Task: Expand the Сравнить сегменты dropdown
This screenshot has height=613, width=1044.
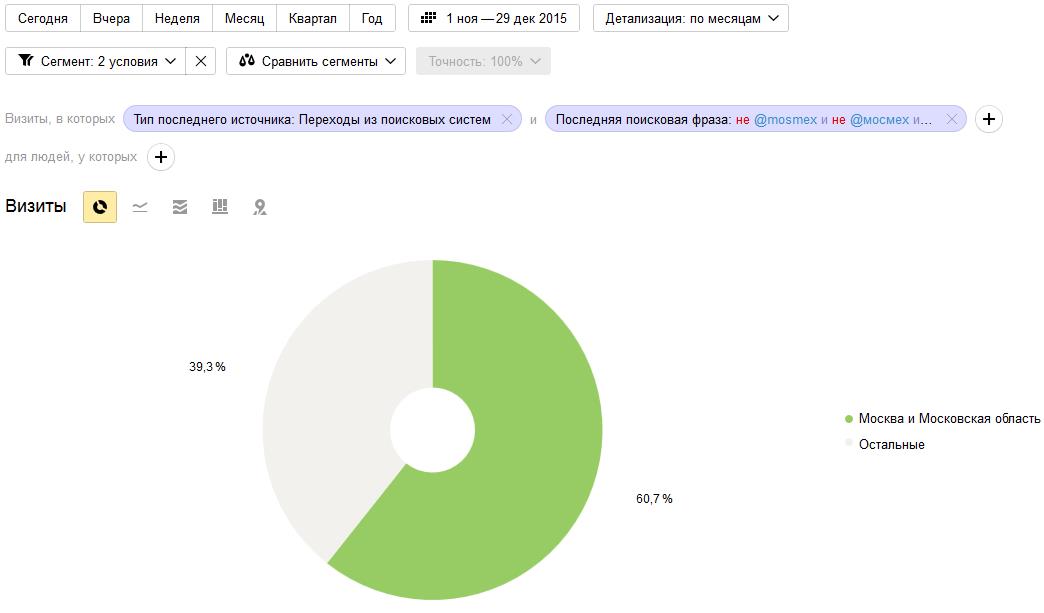Action: click(316, 61)
